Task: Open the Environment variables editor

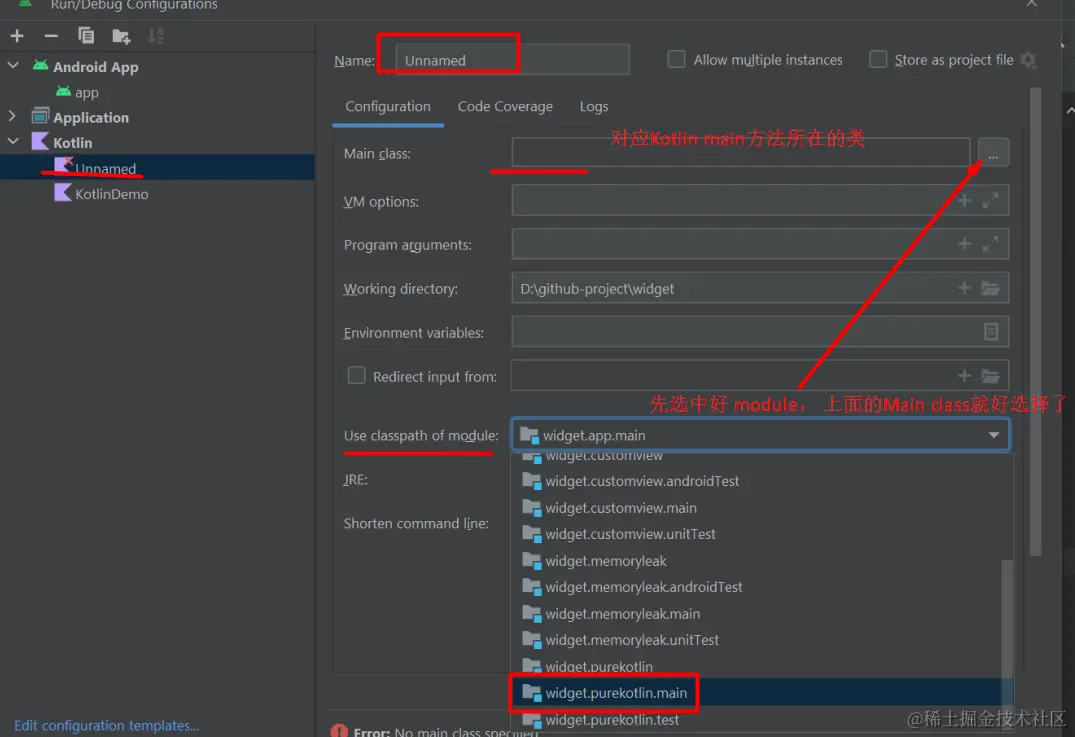Action: click(991, 331)
